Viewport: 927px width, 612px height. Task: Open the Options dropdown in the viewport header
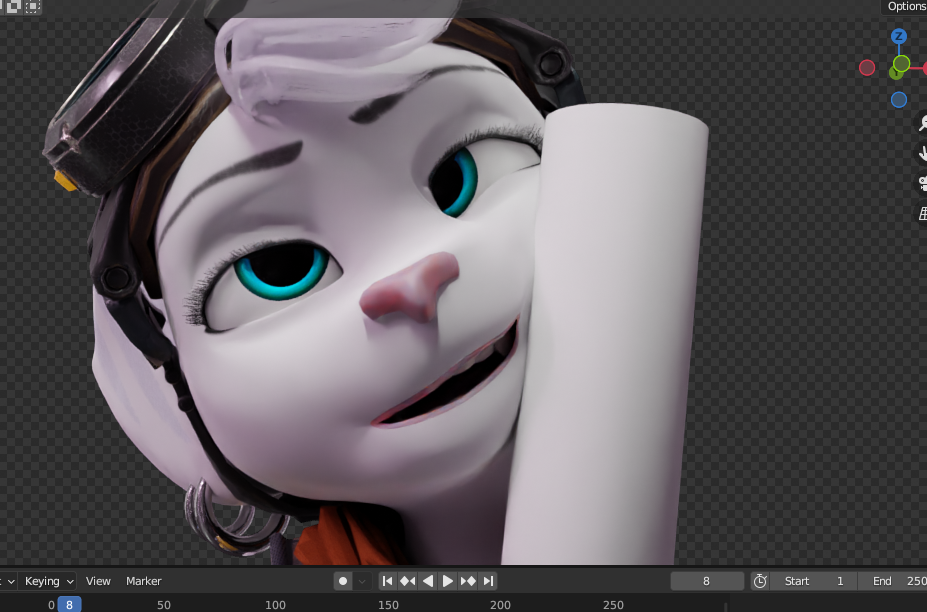click(x=904, y=7)
